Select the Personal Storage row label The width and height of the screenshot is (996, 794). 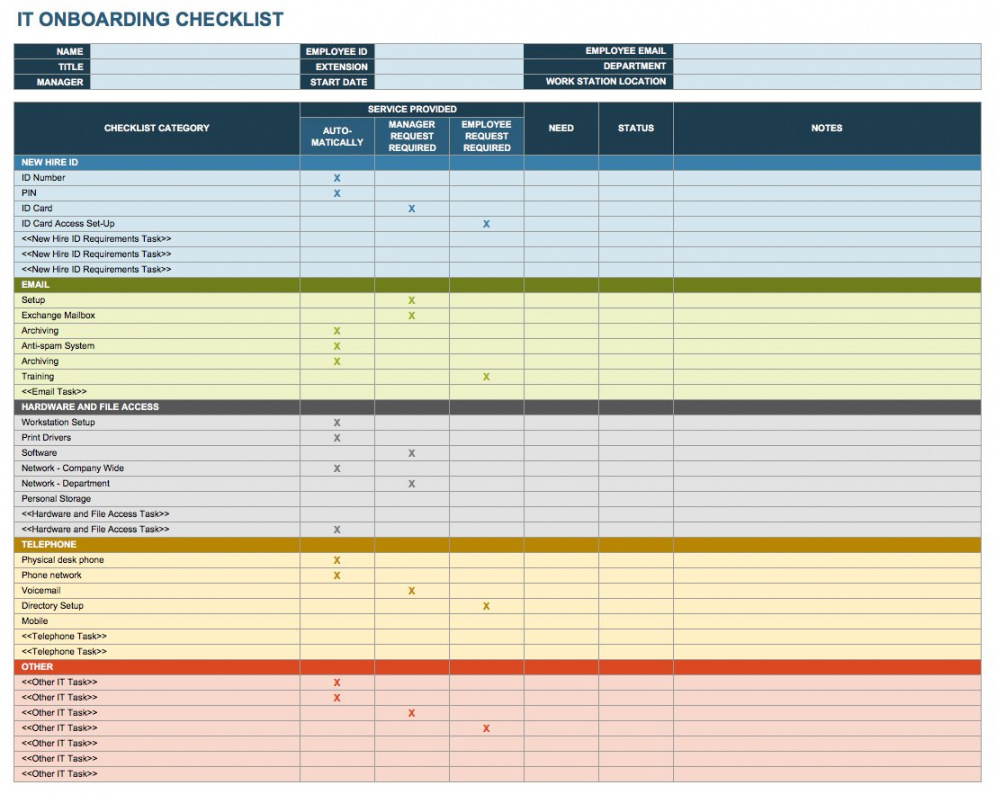coord(56,499)
